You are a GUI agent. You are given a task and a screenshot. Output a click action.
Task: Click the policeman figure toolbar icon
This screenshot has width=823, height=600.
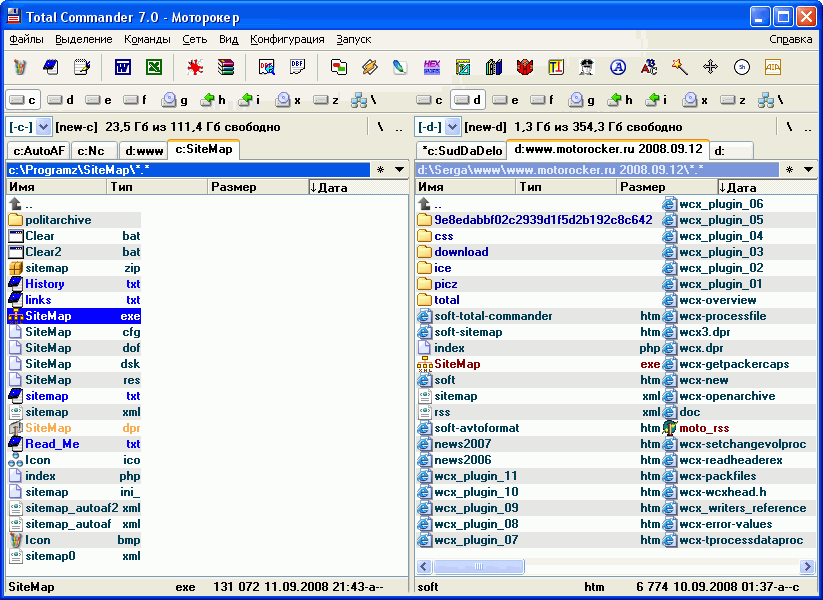[587, 67]
